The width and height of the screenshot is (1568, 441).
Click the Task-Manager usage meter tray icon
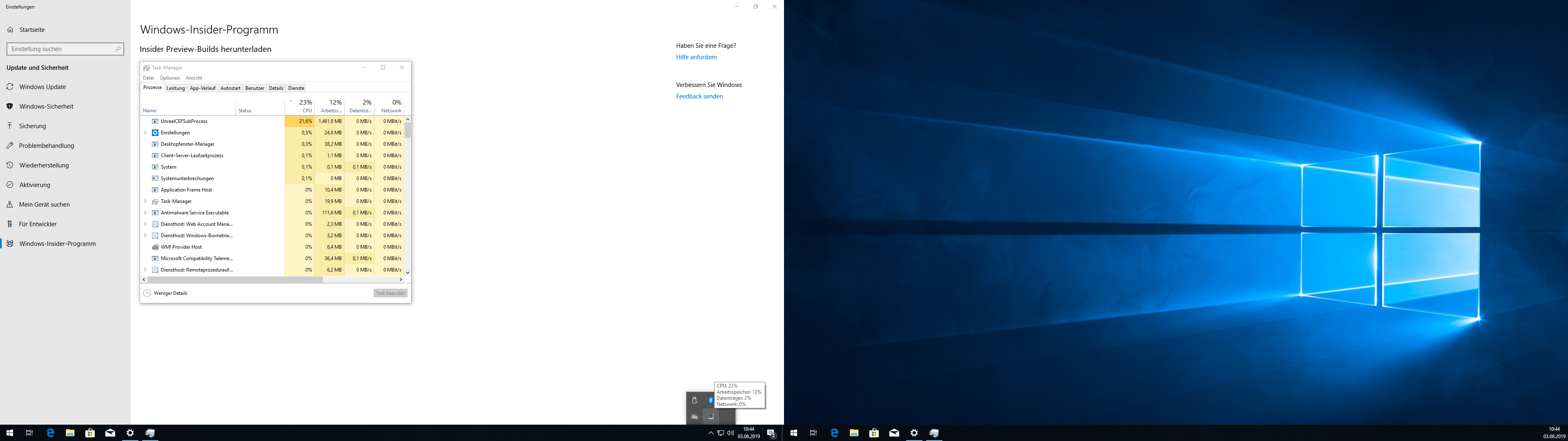pyautogui.click(x=710, y=416)
